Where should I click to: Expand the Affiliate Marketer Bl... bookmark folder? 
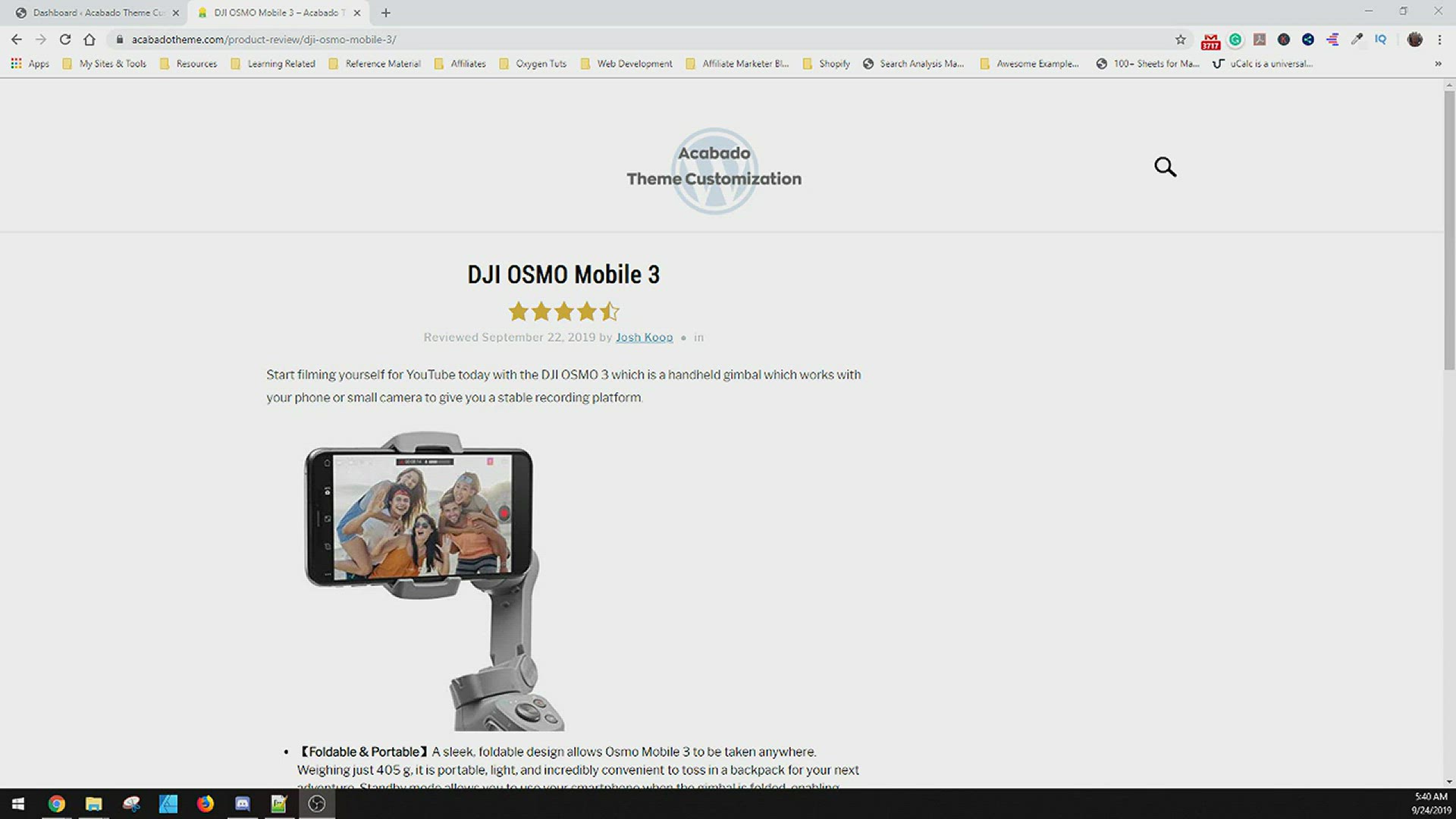tap(738, 64)
